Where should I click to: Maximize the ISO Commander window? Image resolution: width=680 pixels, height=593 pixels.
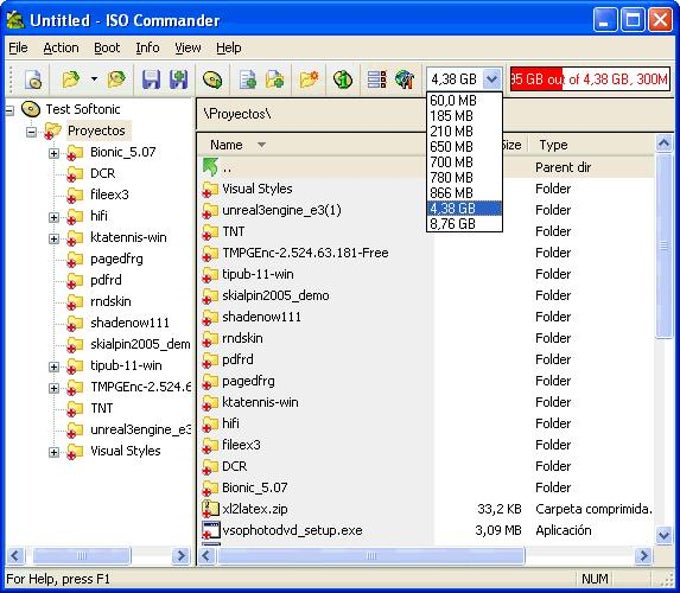point(633,20)
